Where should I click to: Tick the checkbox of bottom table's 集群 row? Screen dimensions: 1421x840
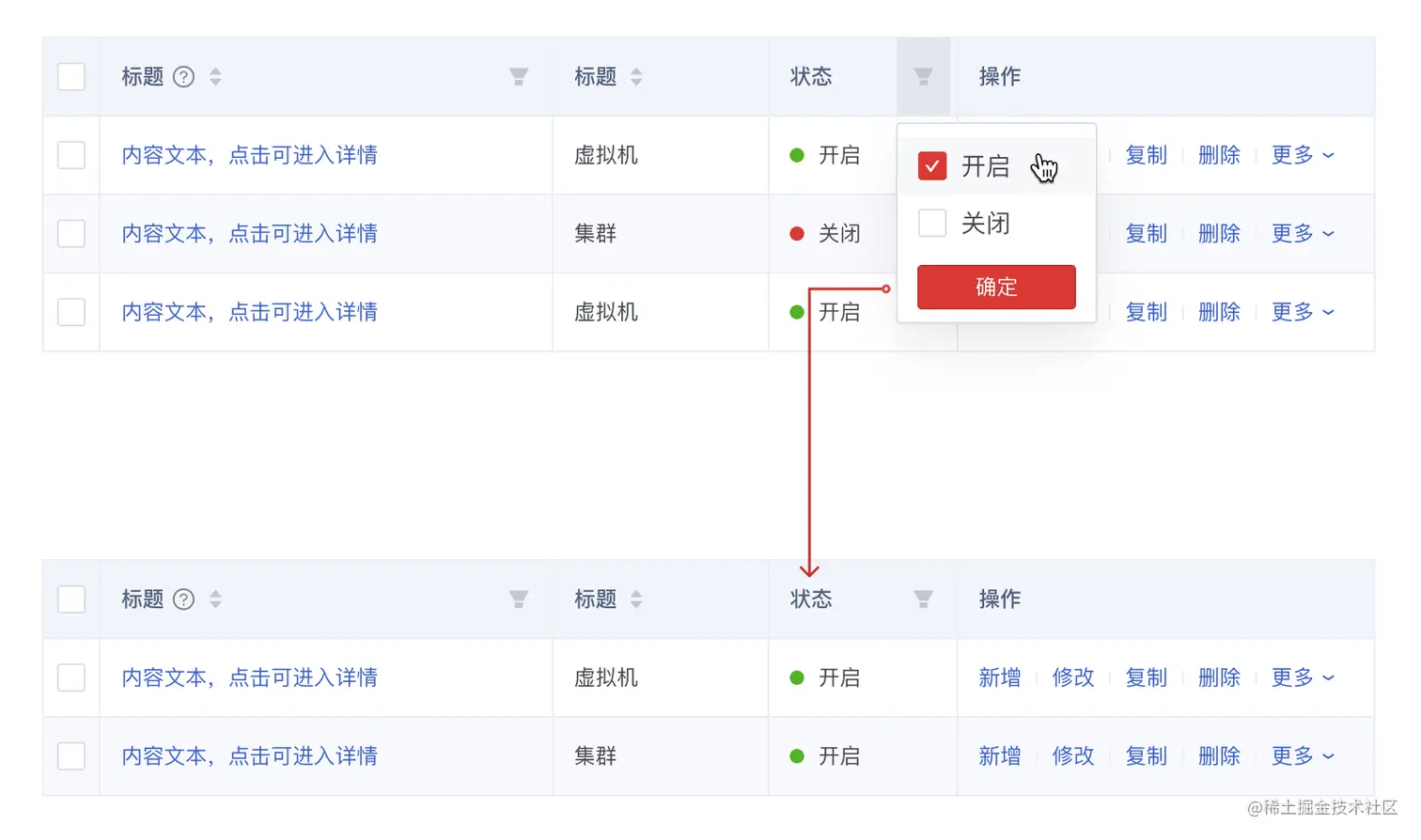pyautogui.click(x=71, y=756)
